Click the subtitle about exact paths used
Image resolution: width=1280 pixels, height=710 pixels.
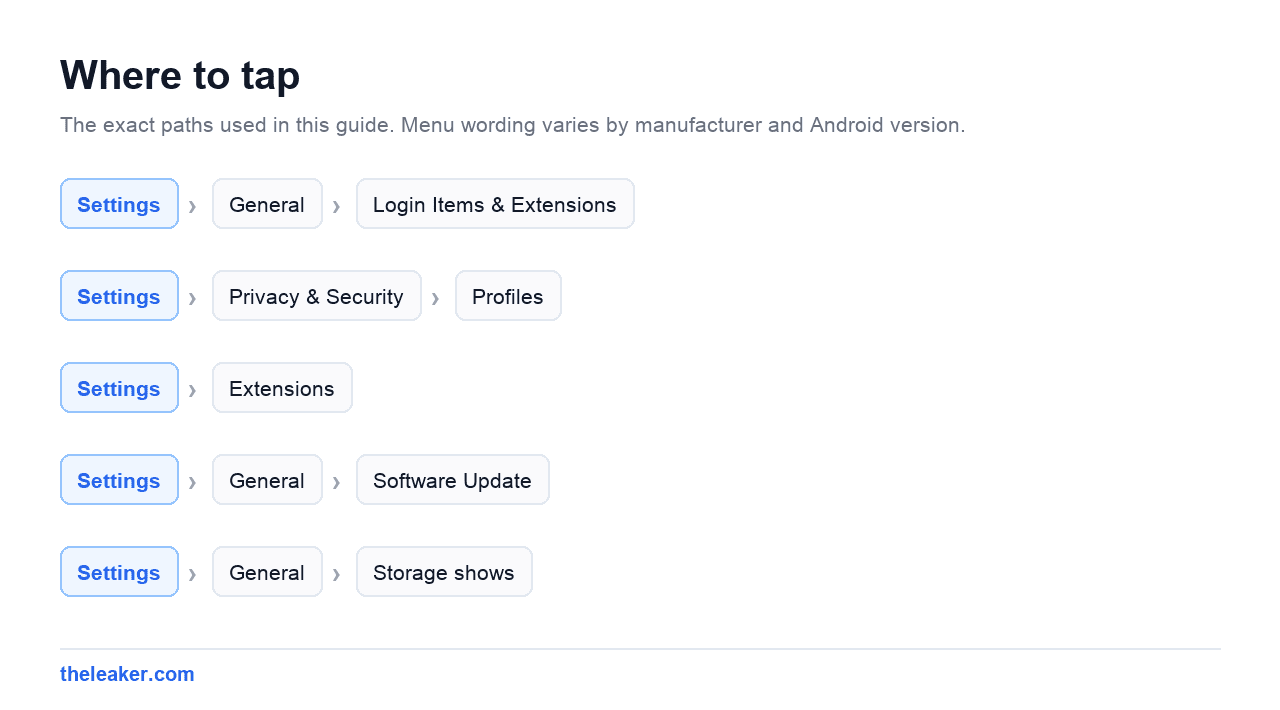point(513,125)
